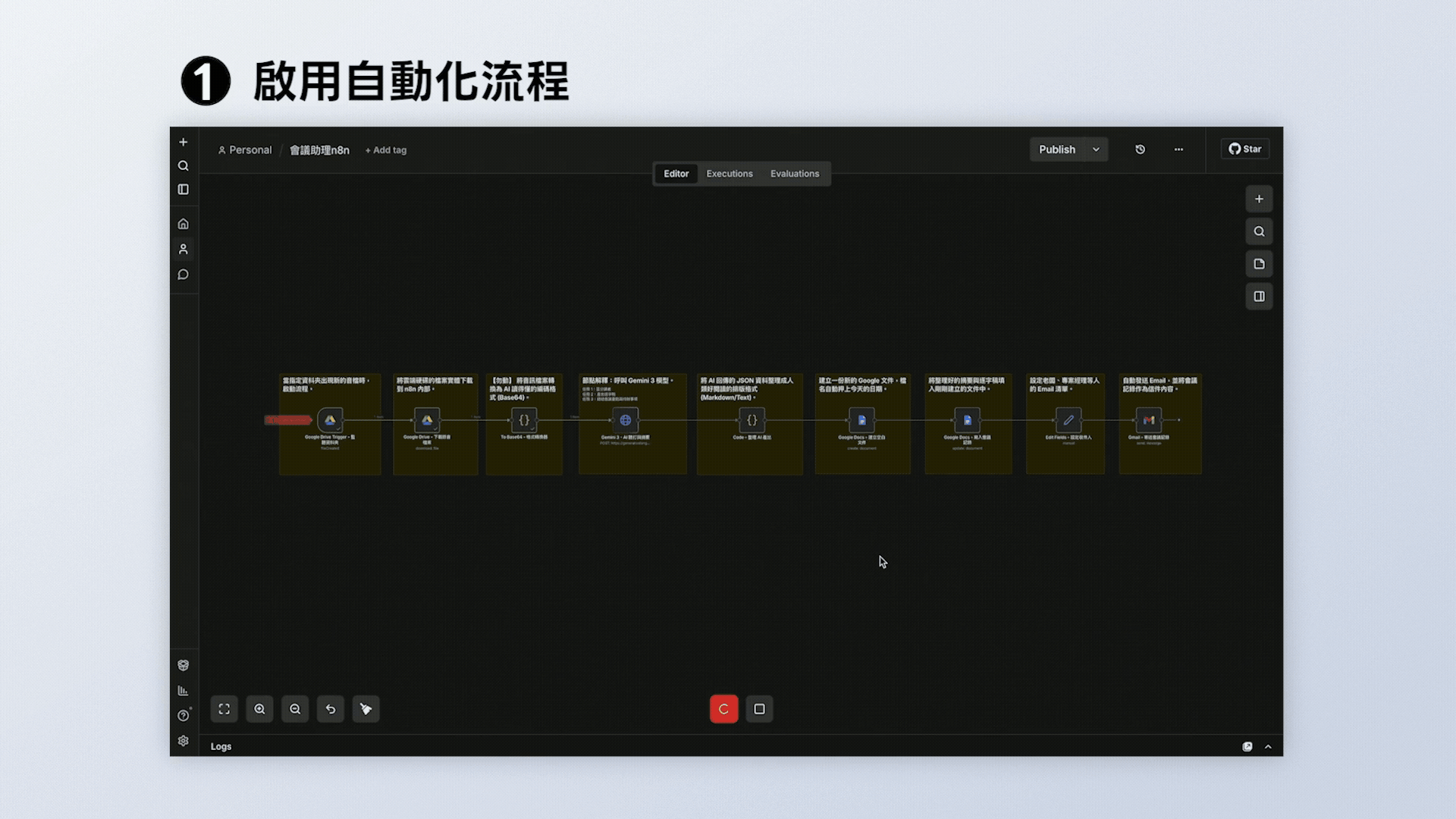Go to Home via the house icon
This screenshot has width=1456, height=819.
[183, 224]
